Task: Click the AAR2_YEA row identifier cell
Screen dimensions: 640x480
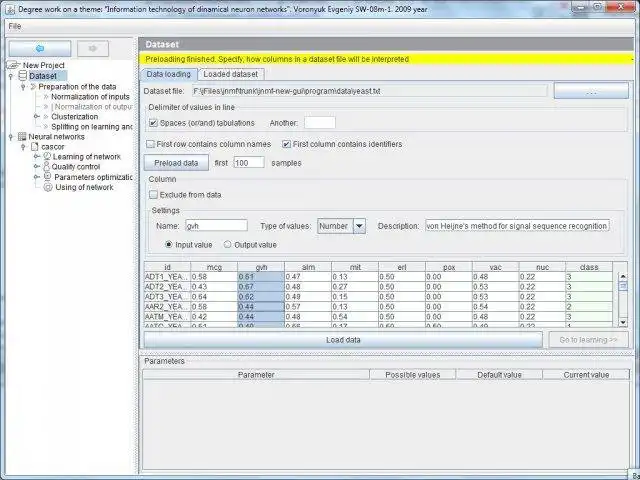Action: tap(167, 307)
